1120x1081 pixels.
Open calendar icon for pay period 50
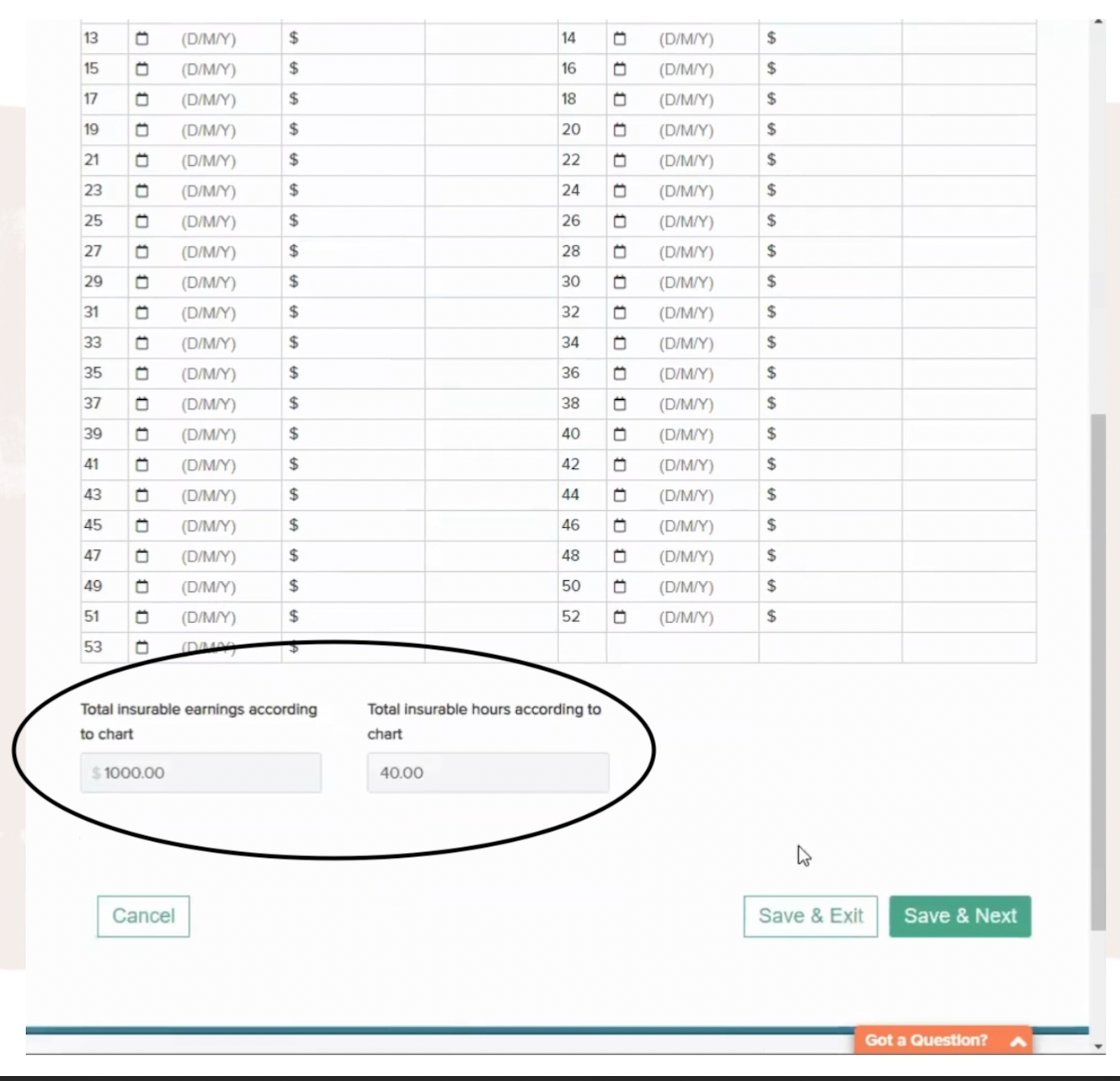pyautogui.click(x=620, y=587)
